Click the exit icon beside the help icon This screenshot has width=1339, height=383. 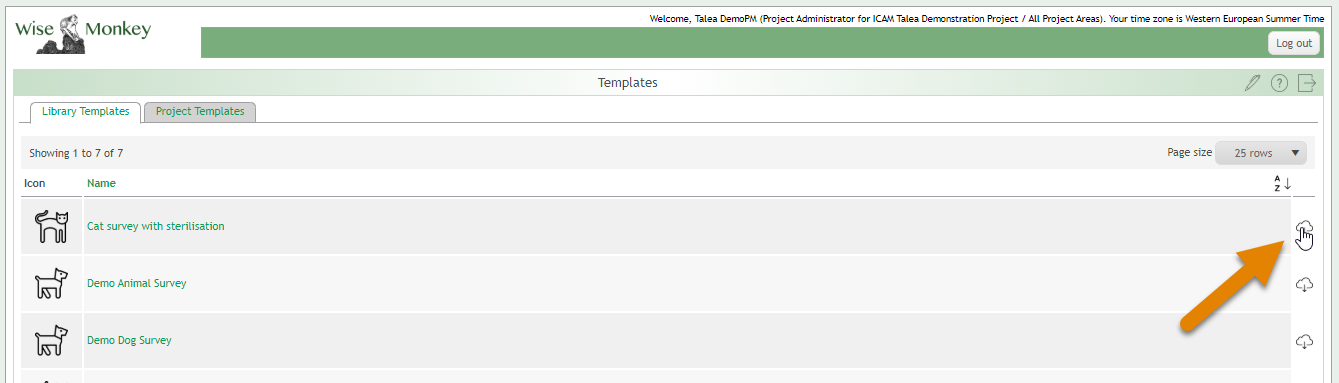click(x=1306, y=83)
